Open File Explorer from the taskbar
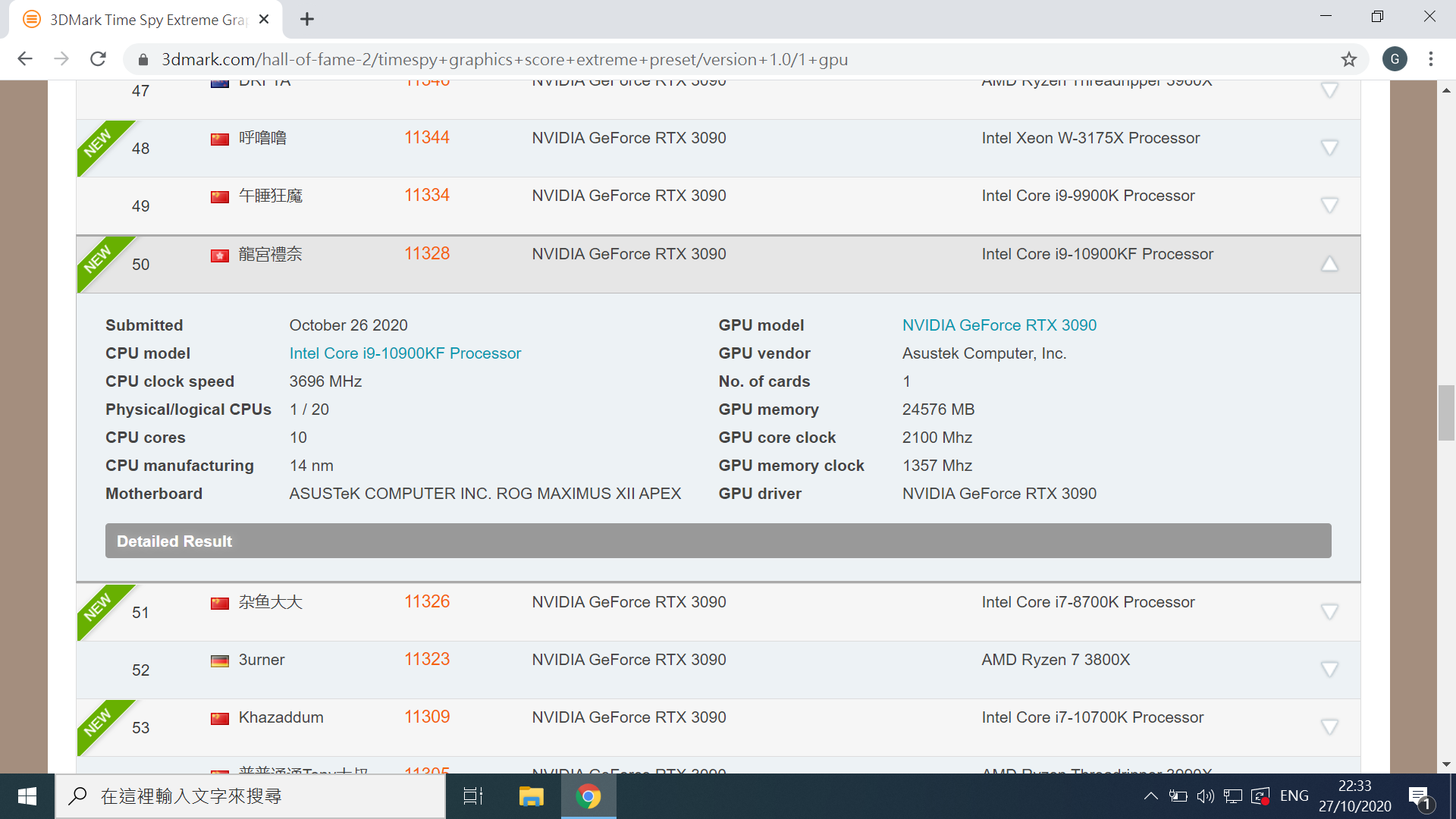1456x819 pixels. pos(531,796)
